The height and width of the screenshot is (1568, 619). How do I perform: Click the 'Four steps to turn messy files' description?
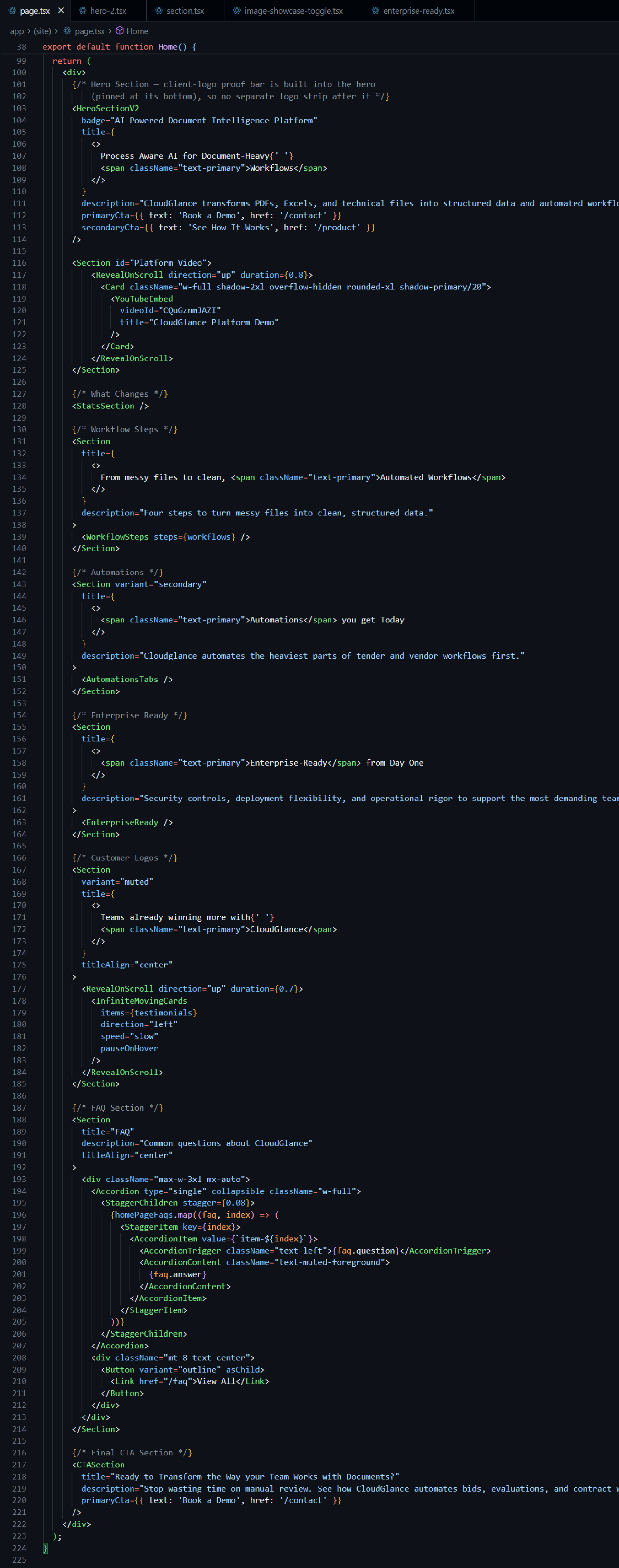point(286,513)
